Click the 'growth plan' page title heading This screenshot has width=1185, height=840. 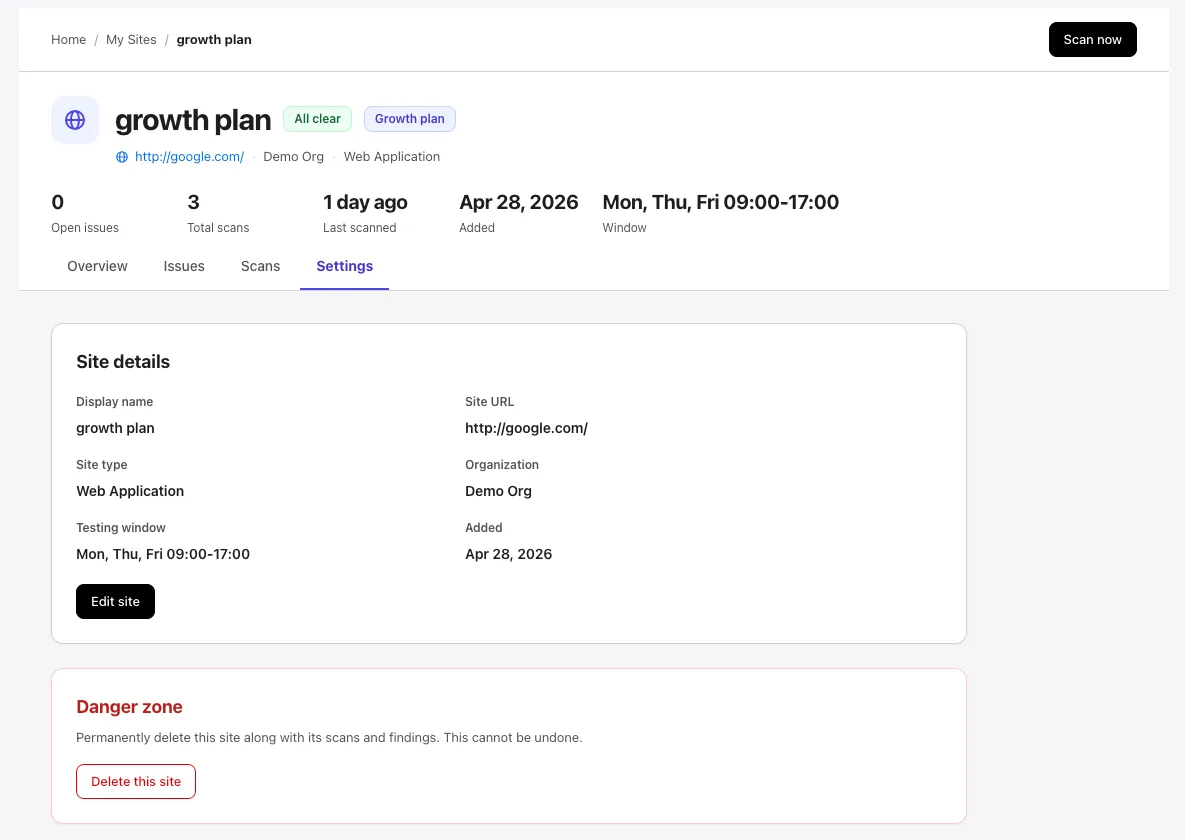tap(193, 120)
